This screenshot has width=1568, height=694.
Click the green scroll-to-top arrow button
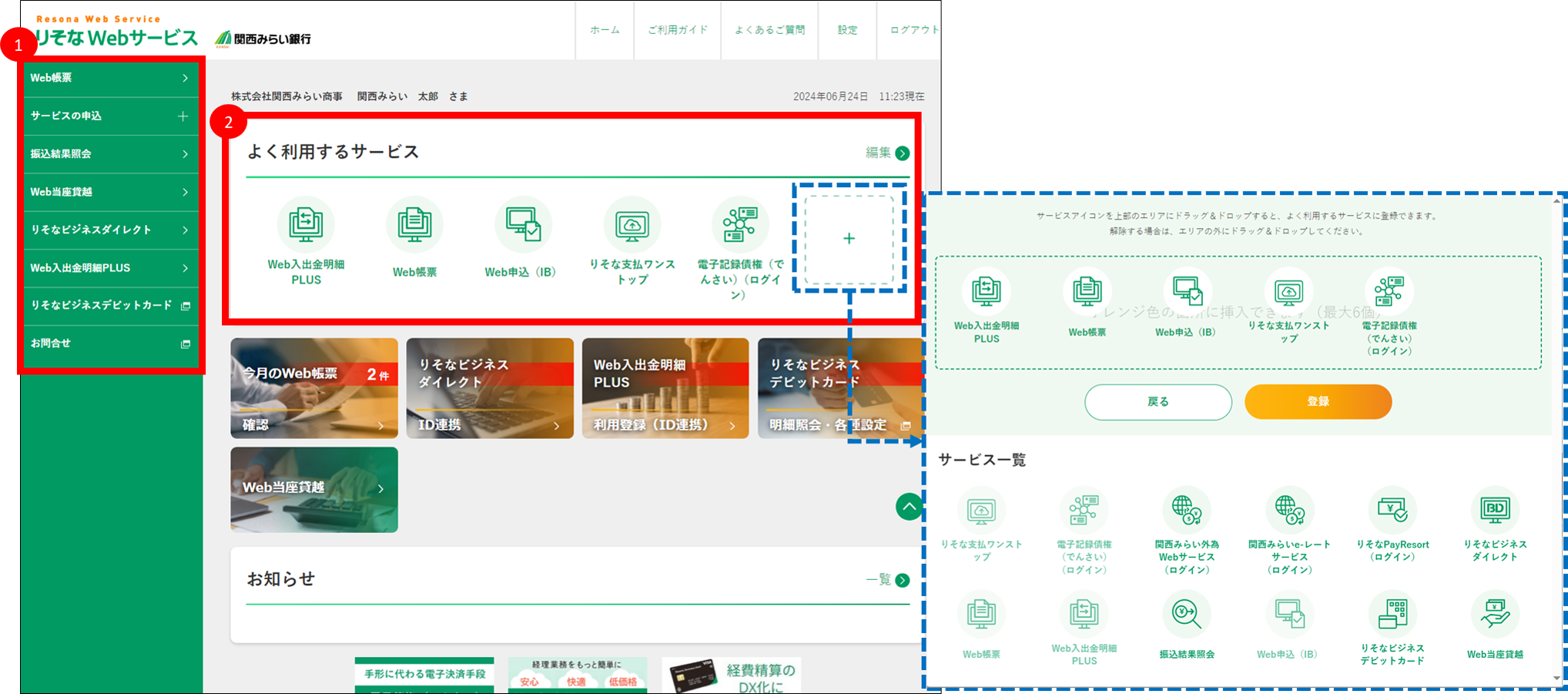pos(910,507)
